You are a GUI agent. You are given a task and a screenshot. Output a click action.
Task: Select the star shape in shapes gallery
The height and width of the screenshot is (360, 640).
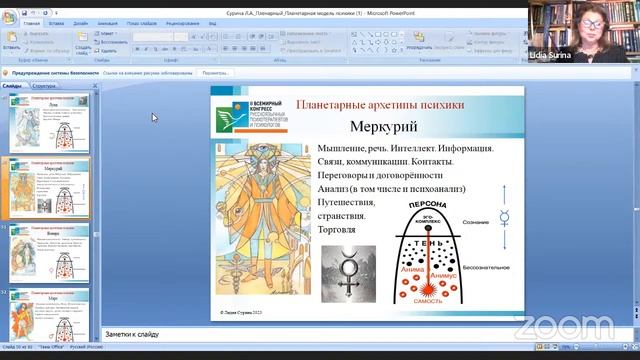click(394, 51)
